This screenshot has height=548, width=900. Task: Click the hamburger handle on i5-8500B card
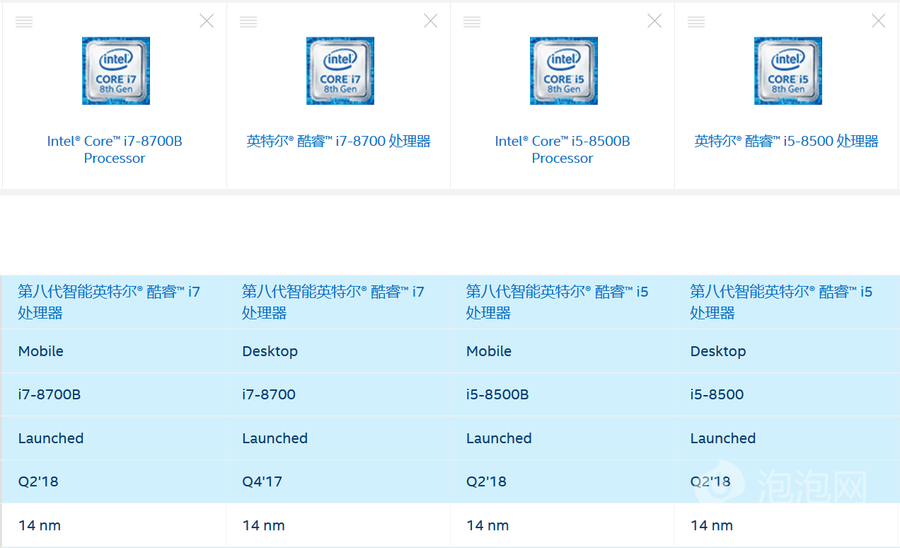472,22
